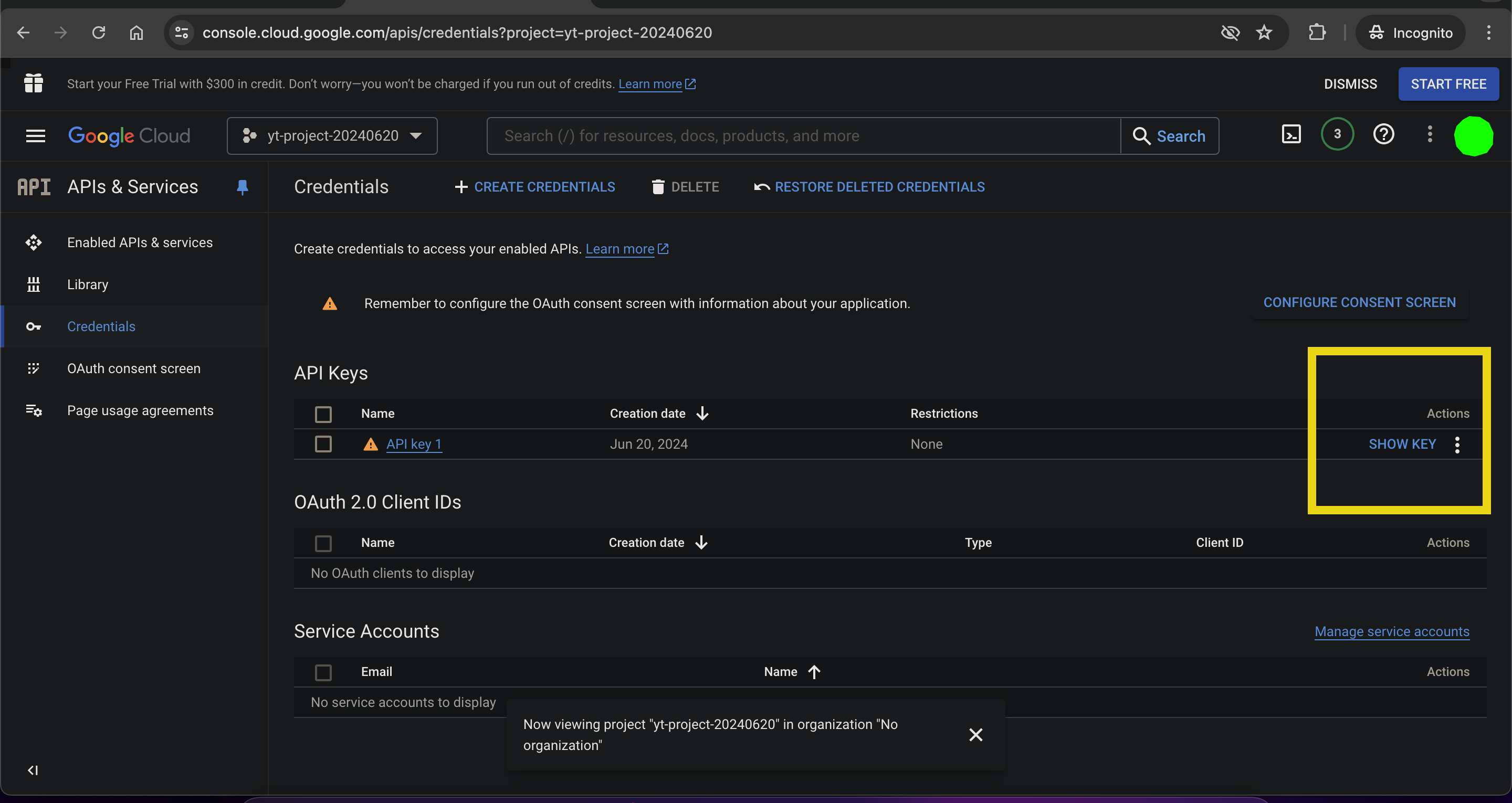Open Manage service accounts link
The width and height of the screenshot is (1512, 803).
[x=1392, y=631]
